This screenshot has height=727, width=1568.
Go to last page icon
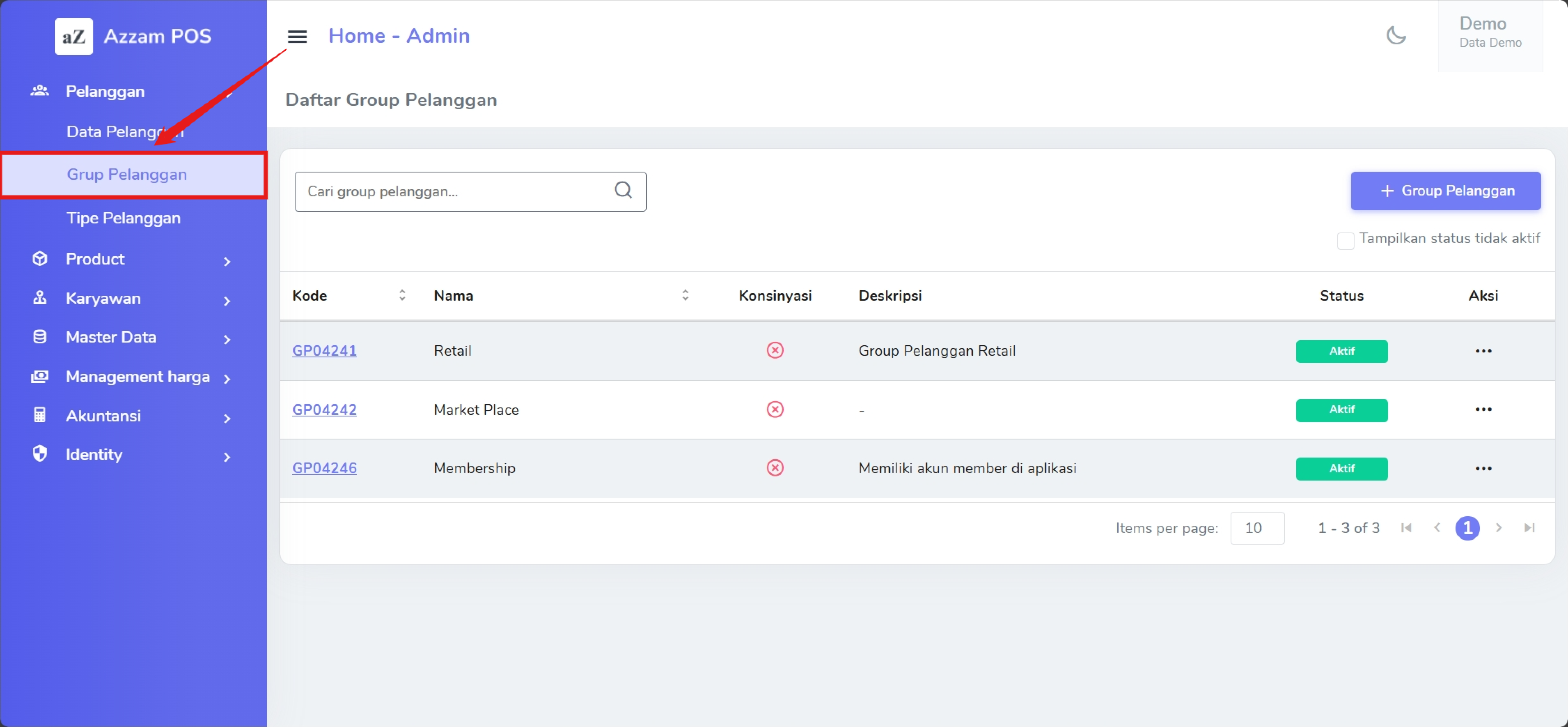(x=1529, y=528)
